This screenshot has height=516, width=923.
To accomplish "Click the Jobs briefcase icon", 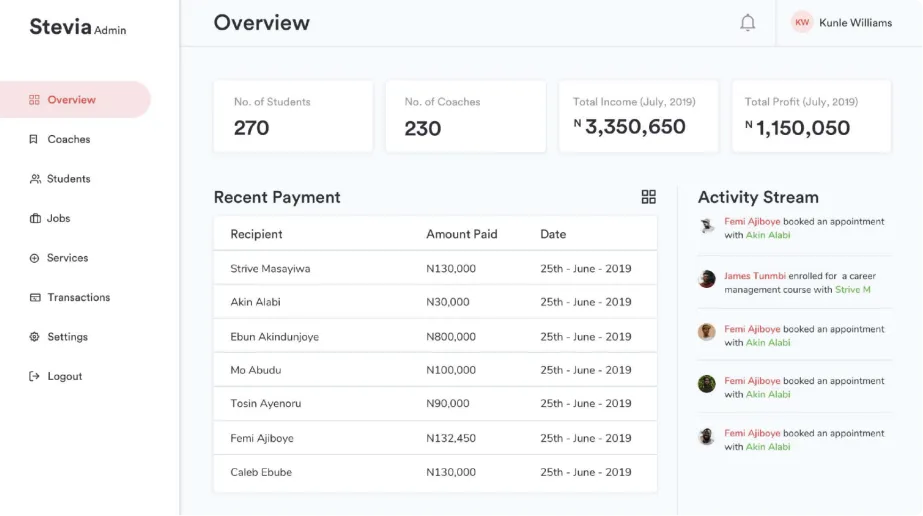I will (x=34, y=218).
